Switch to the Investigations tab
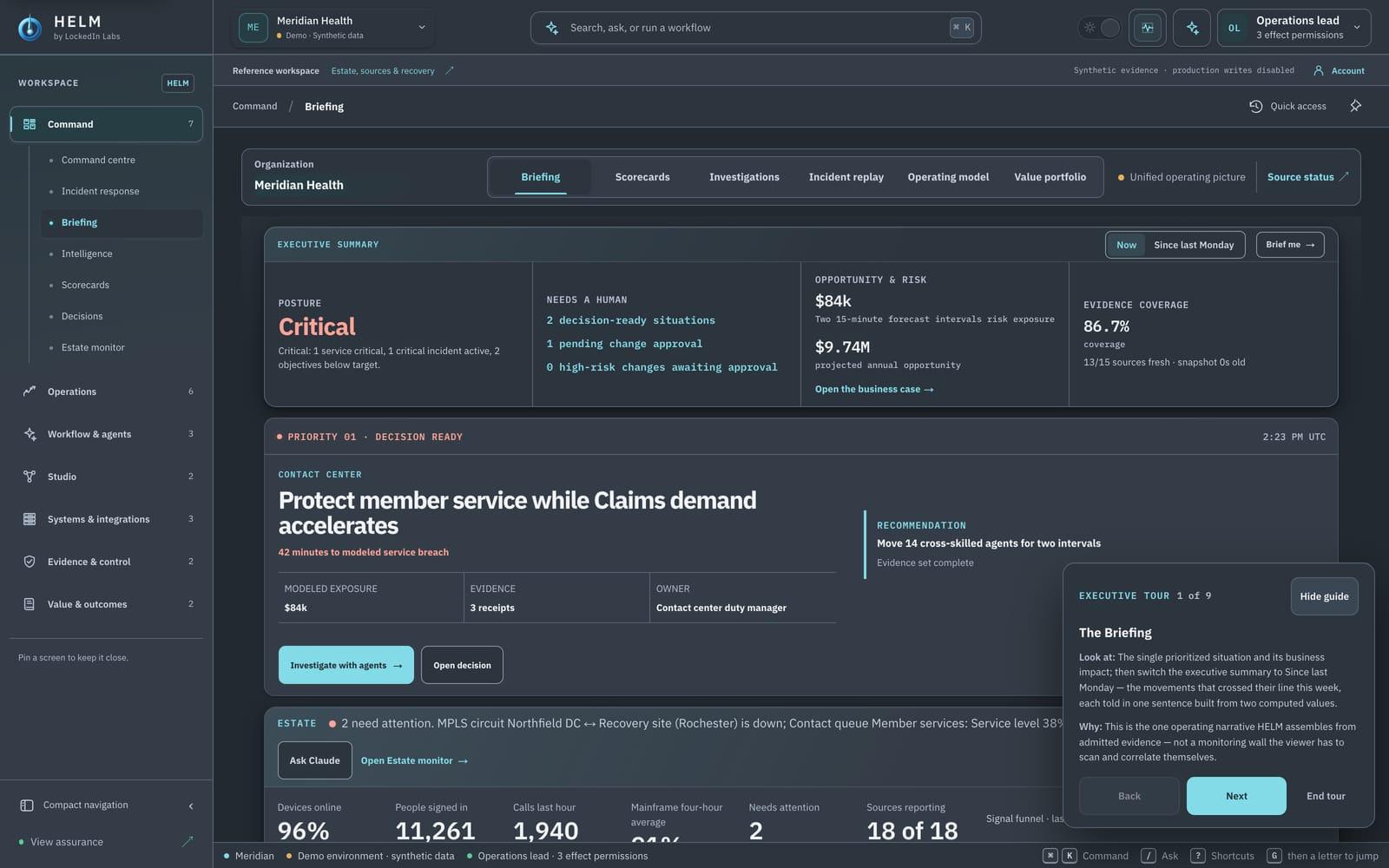 point(744,177)
